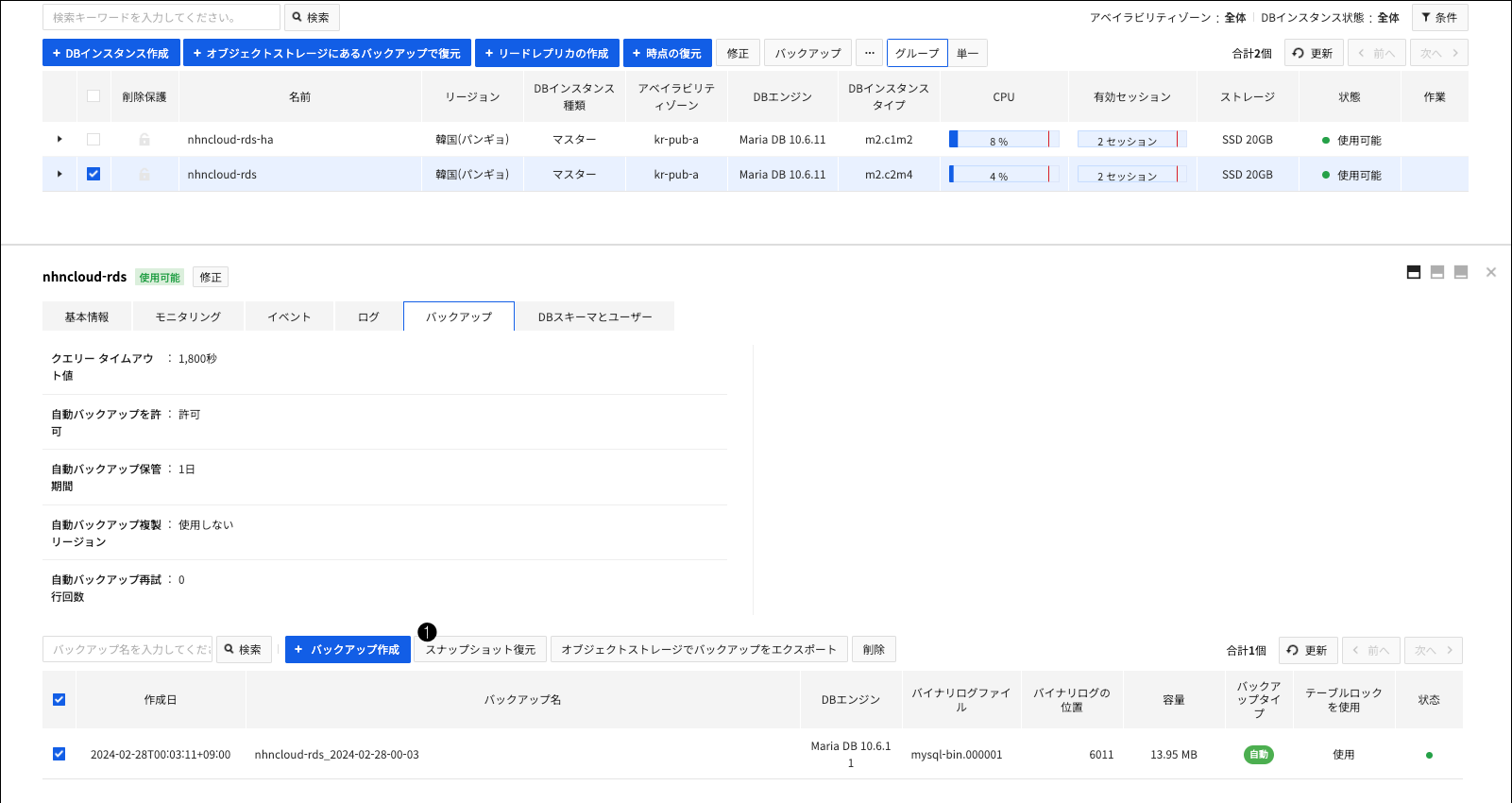The height and width of the screenshot is (803, 1512).
Task: Click the バックアップ作成 button
Action: pyautogui.click(x=348, y=650)
